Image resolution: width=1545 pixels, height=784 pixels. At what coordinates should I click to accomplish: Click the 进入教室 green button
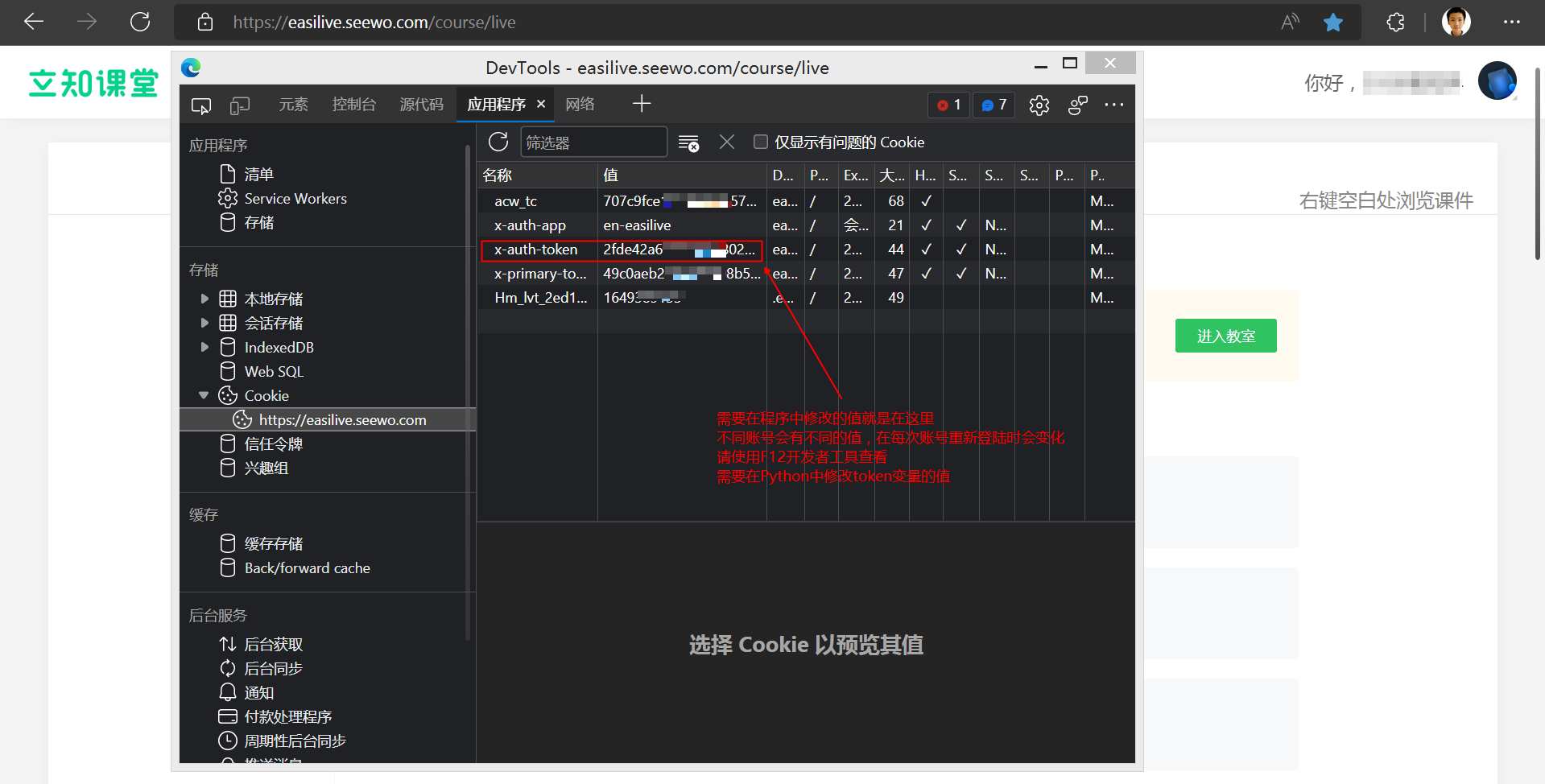[1225, 336]
